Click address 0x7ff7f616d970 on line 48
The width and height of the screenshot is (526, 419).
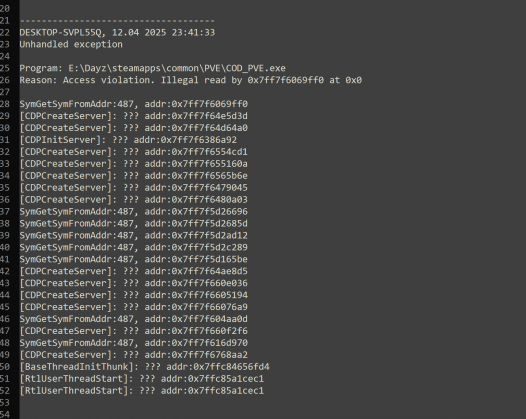point(210,343)
